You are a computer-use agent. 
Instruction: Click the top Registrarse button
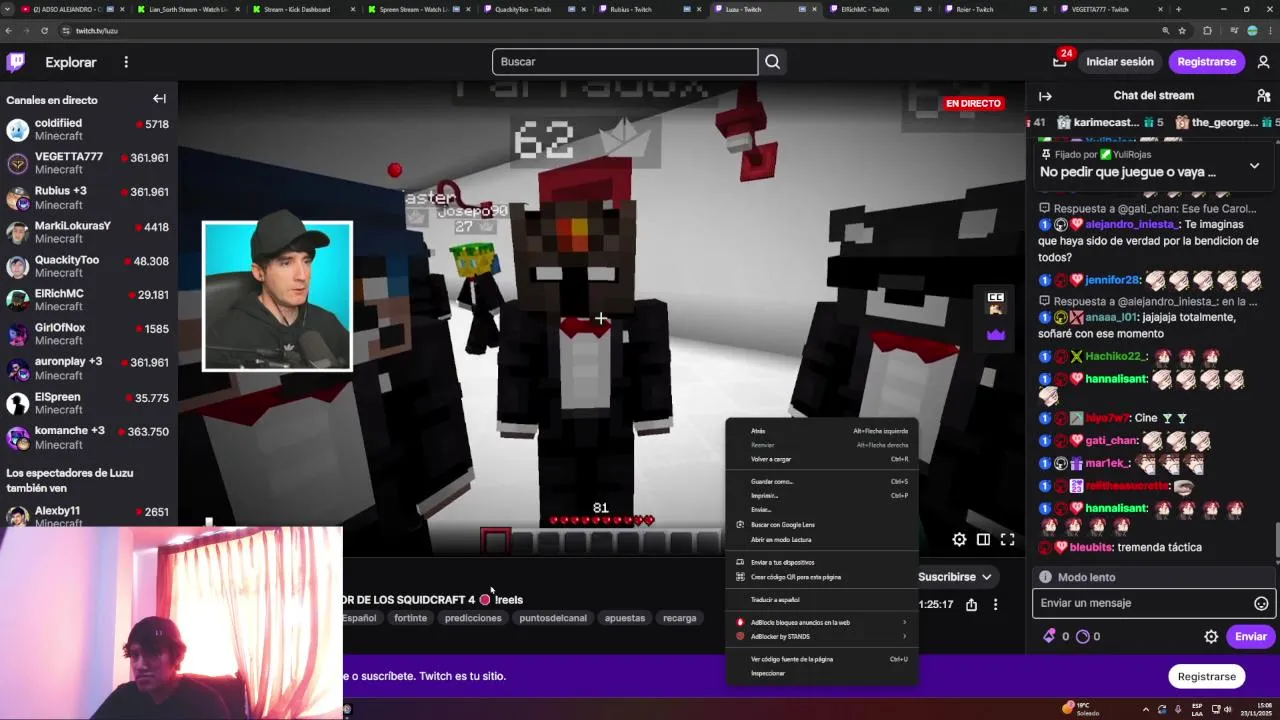point(1206,62)
